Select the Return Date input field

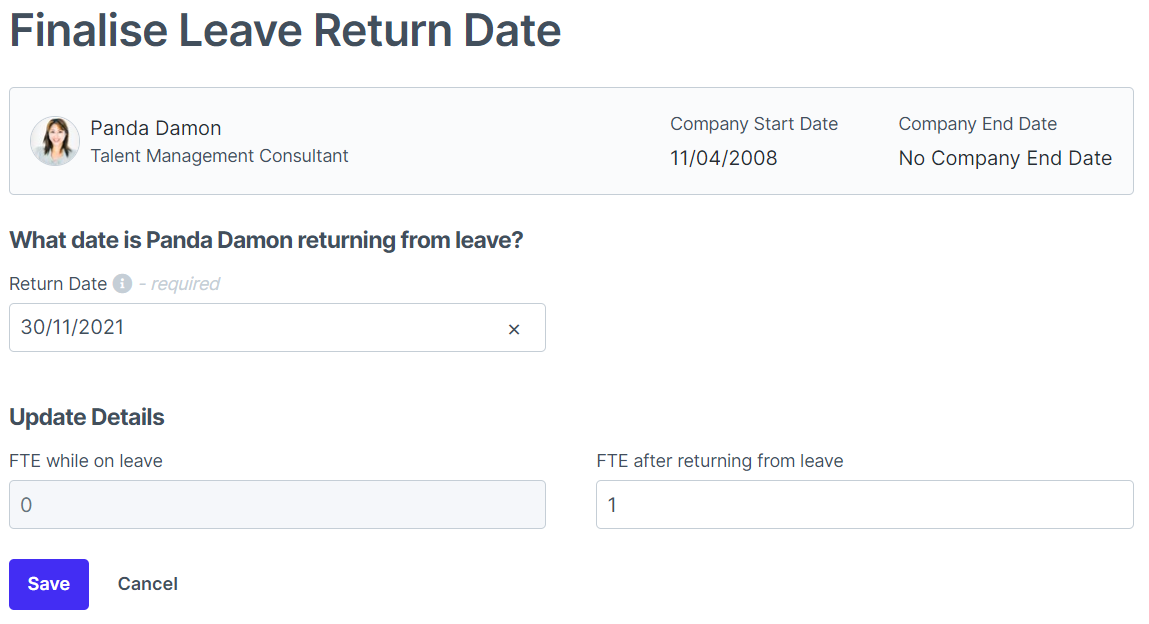250,328
